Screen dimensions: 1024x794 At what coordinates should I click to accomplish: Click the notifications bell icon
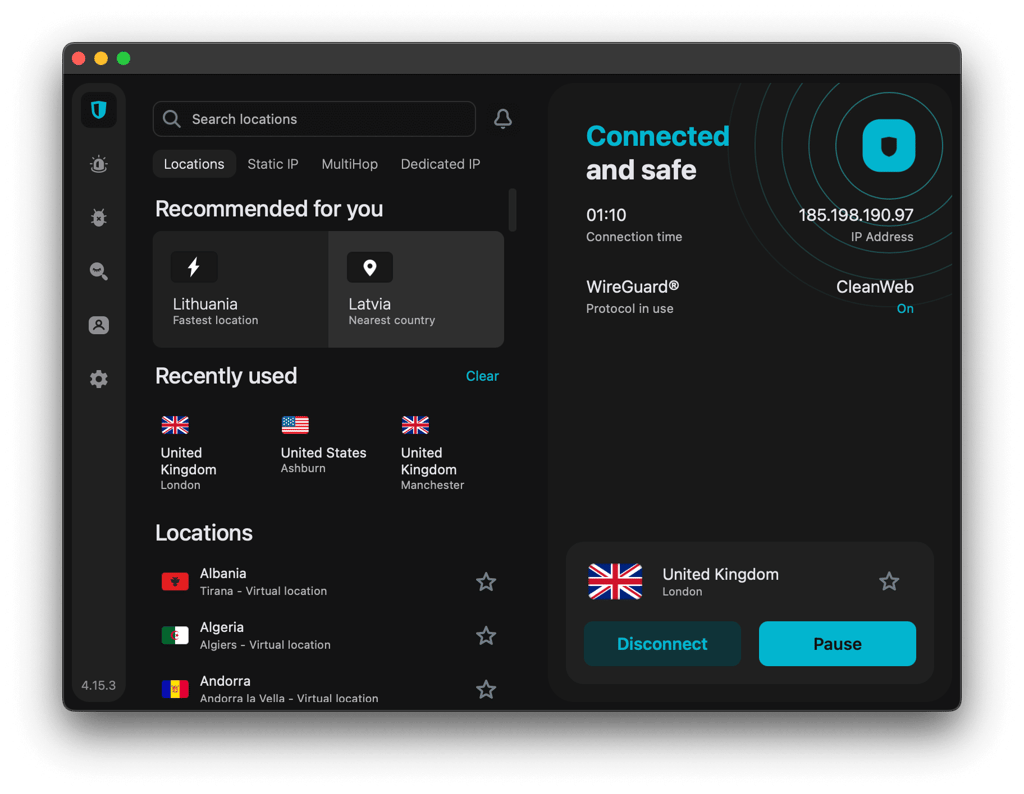pyautogui.click(x=502, y=119)
